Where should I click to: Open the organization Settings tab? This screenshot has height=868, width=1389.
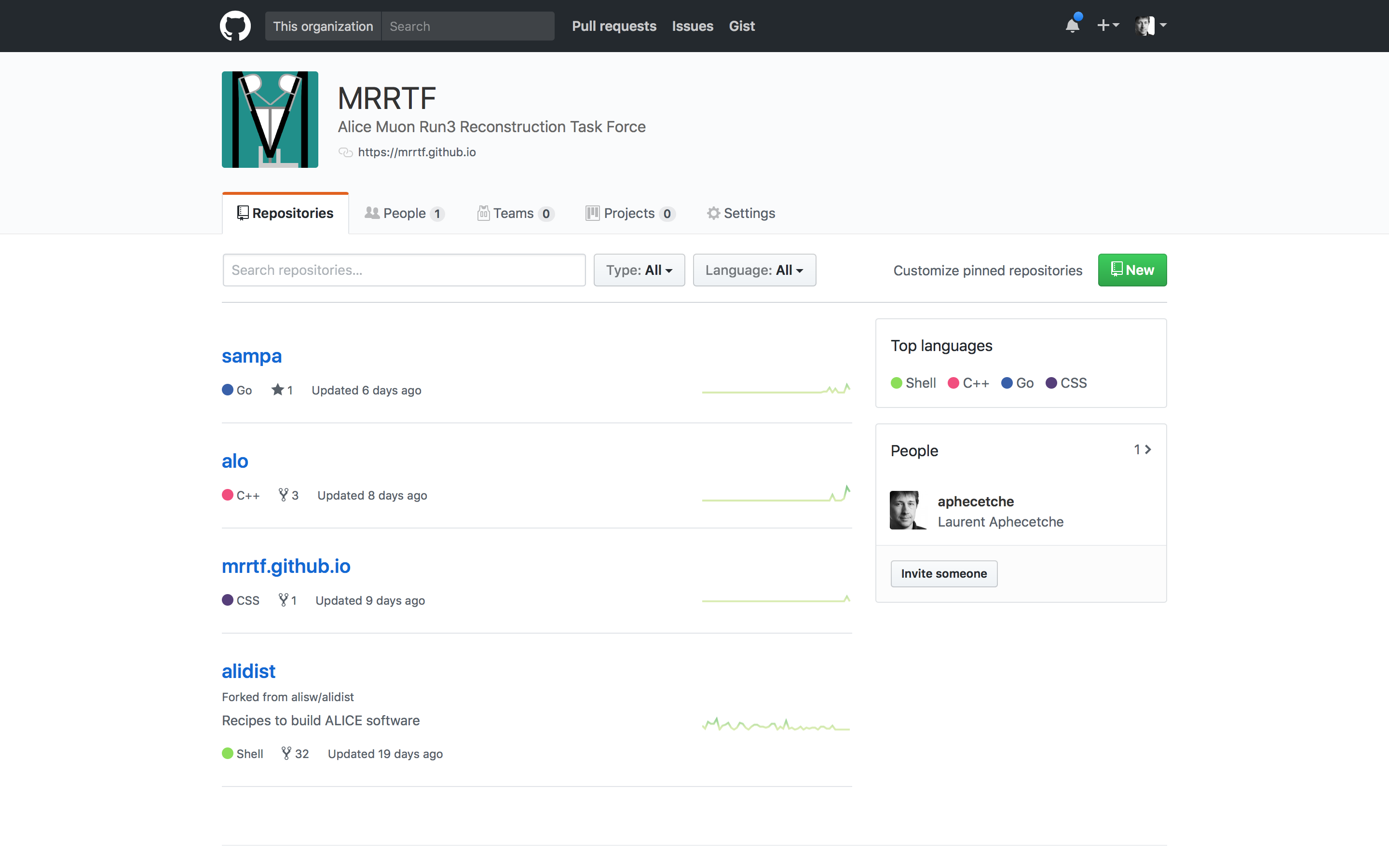(741, 214)
